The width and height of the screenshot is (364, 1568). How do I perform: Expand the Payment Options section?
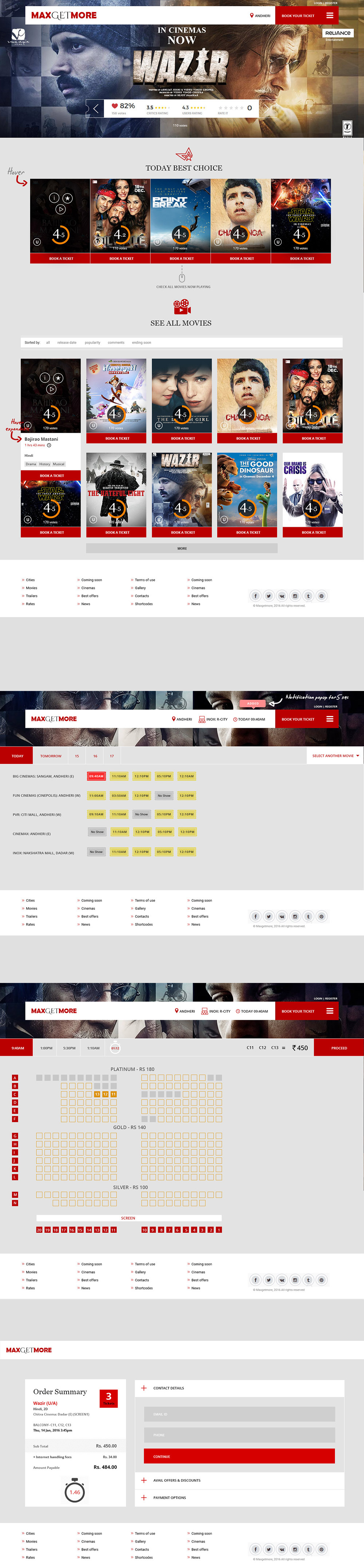144,1497
